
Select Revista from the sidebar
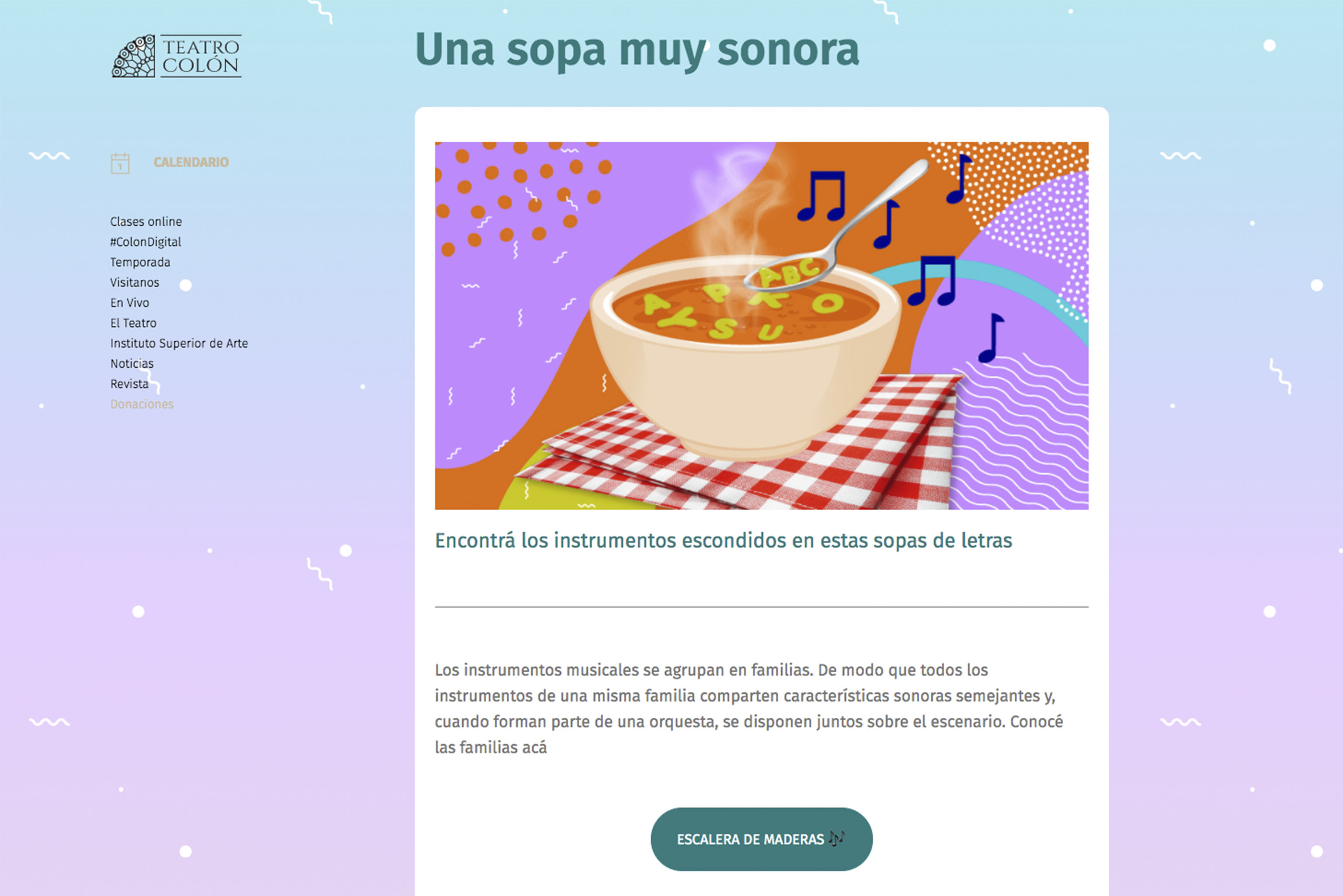[129, 384]
